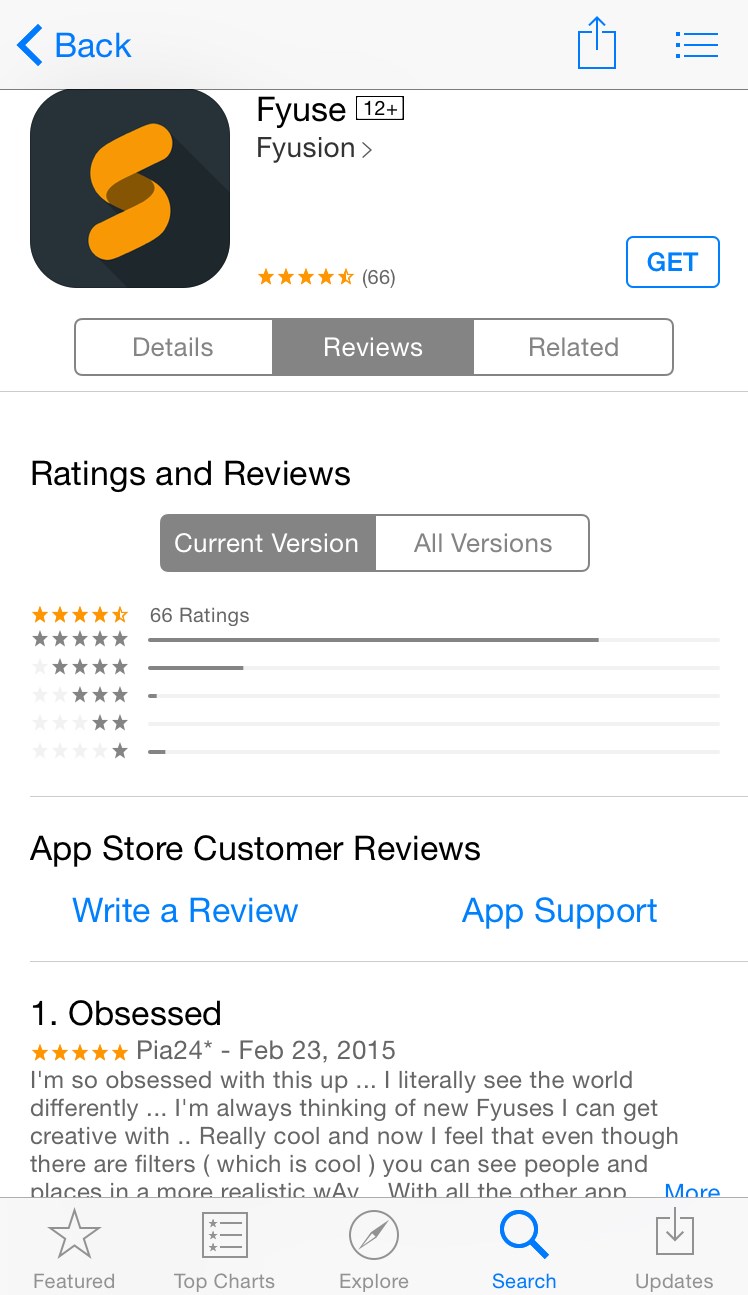748x1295 pixels.
Task: Select the Current Version toggle
Action: pyautogui.click(x=267, y=543)
